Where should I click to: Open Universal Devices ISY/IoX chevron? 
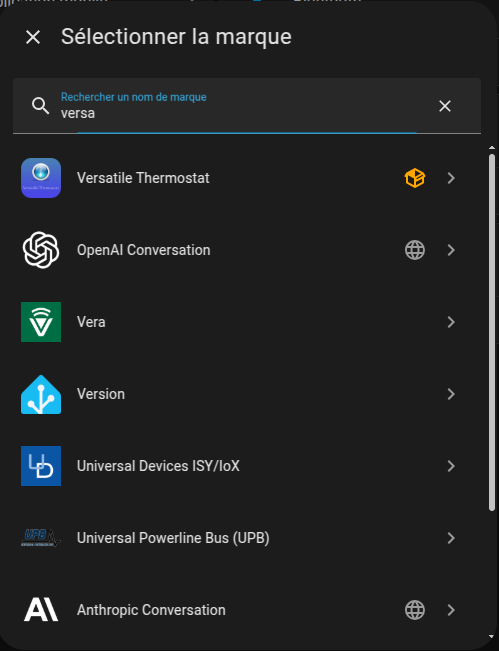(451, 466)
